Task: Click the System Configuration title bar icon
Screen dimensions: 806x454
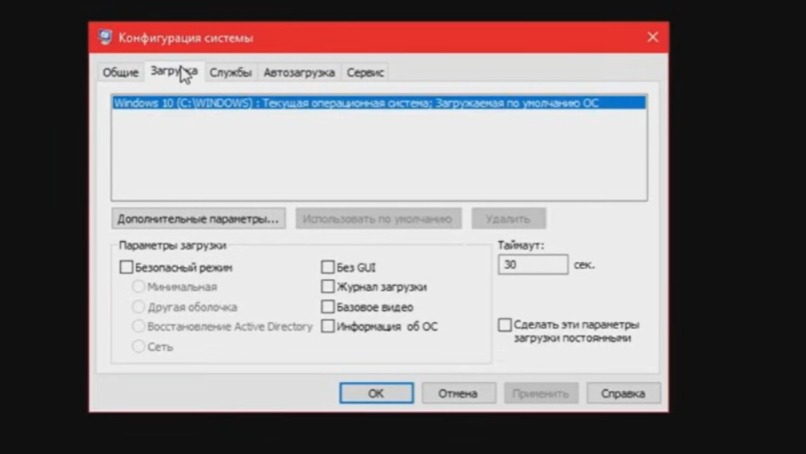Action: coord(106,38)
